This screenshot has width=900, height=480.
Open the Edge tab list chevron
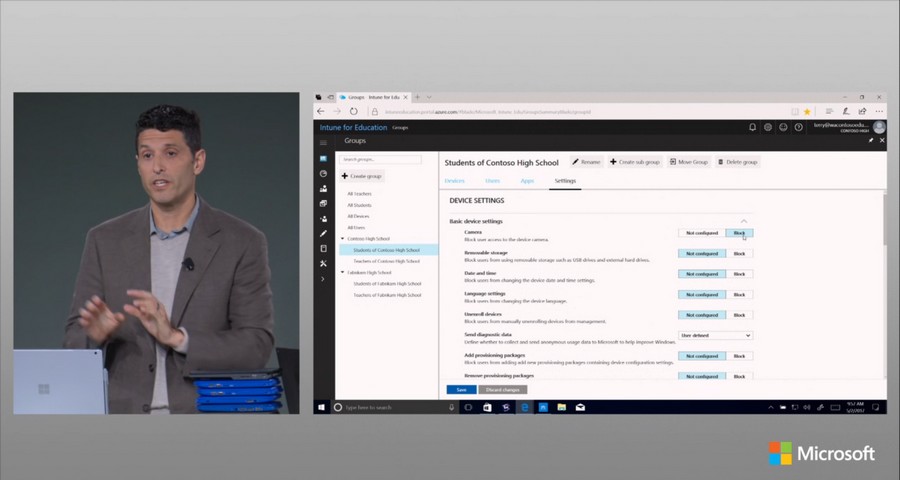(x=429, y=97)
